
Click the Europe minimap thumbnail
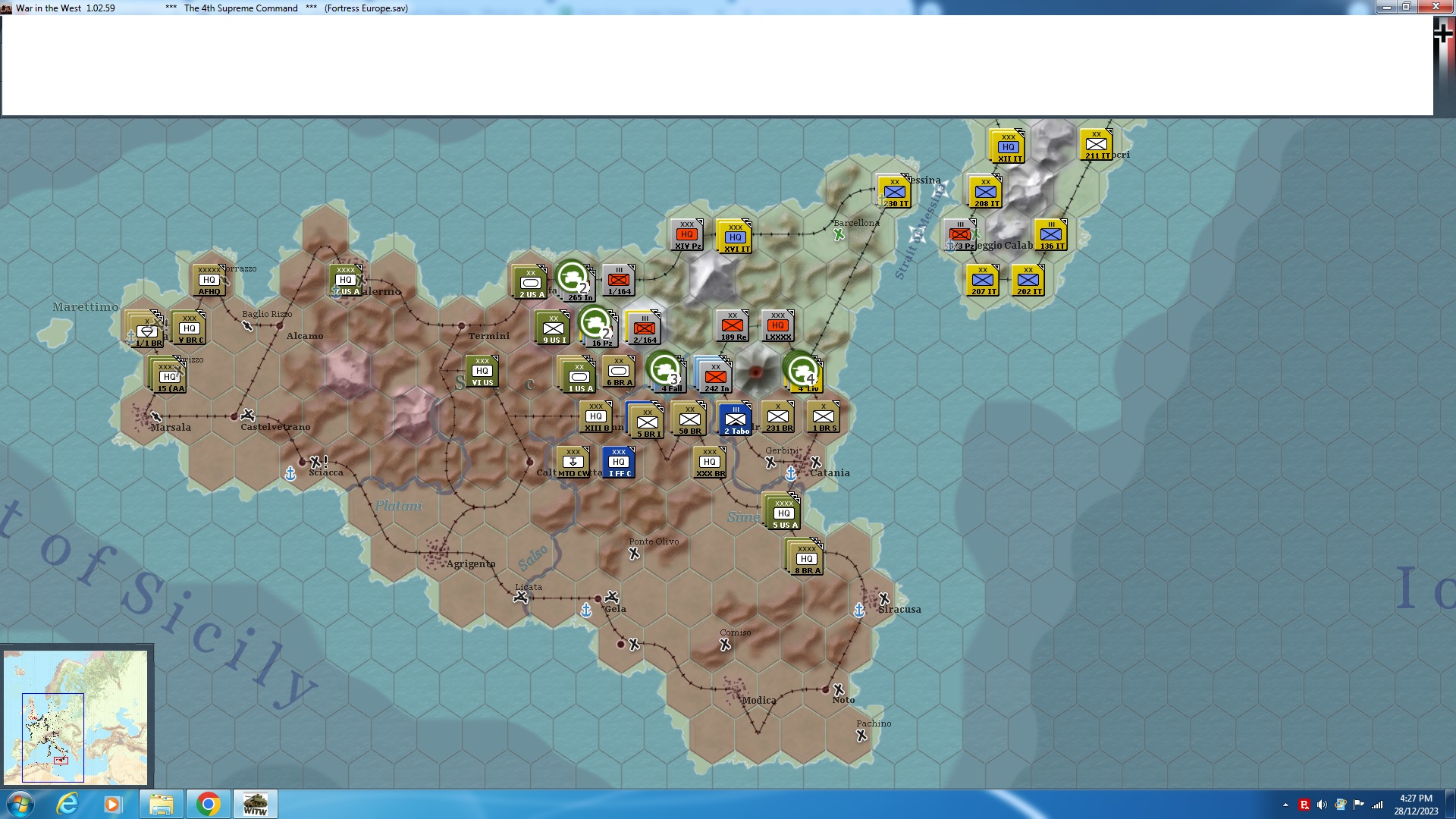(76, 717)
